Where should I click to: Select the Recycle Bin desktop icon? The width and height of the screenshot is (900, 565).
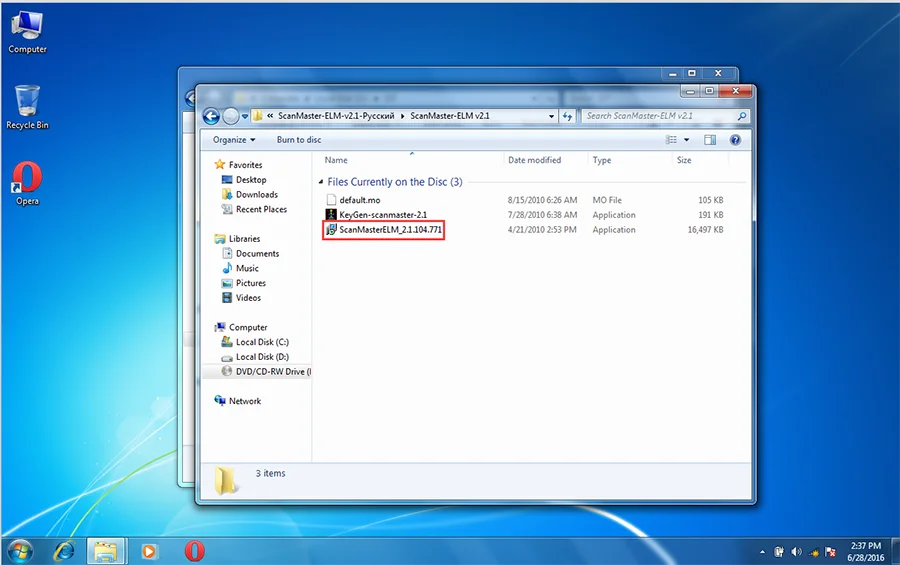[x=27, y=107]
